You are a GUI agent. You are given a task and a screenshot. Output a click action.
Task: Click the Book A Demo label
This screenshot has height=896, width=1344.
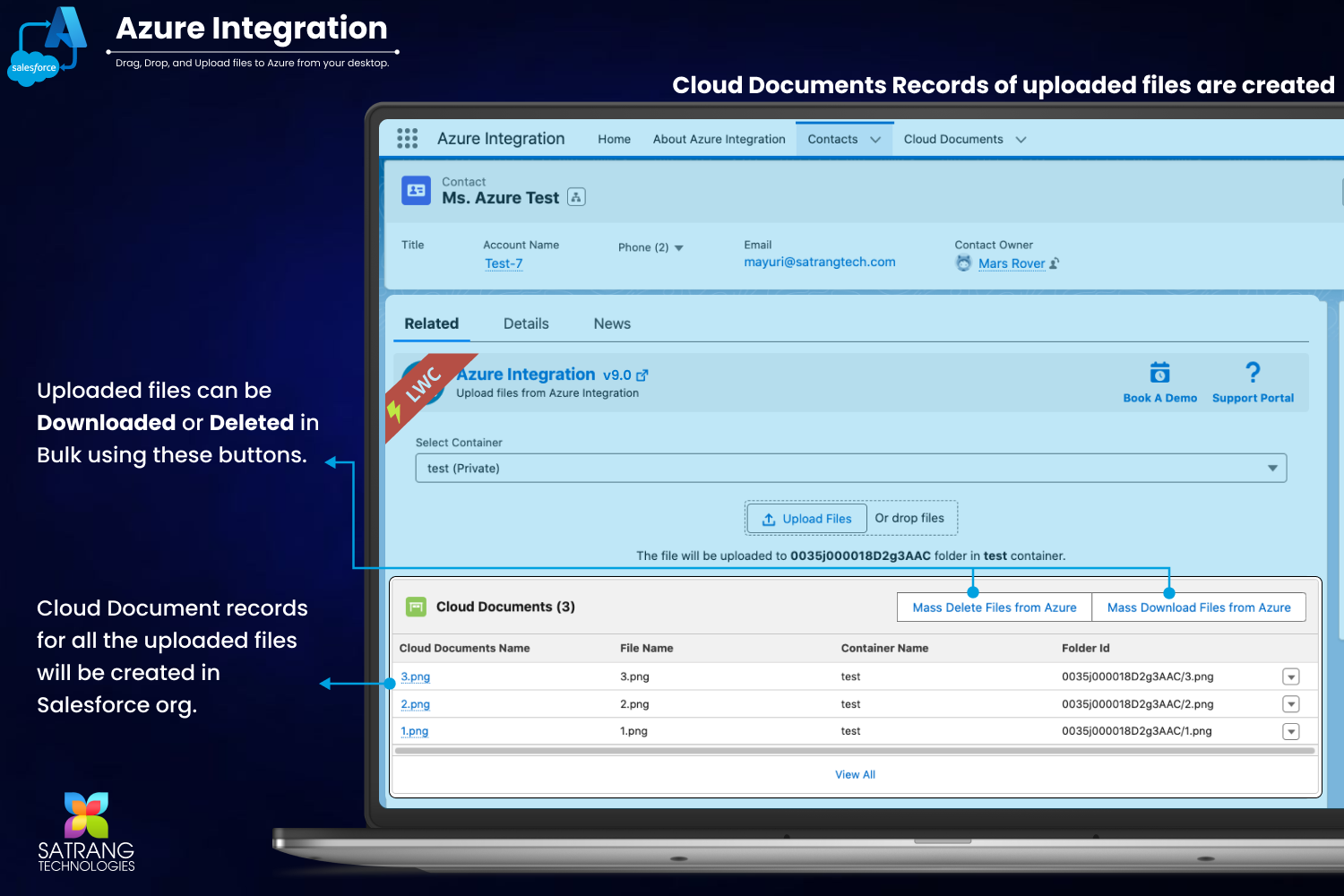click(1159, 398)
